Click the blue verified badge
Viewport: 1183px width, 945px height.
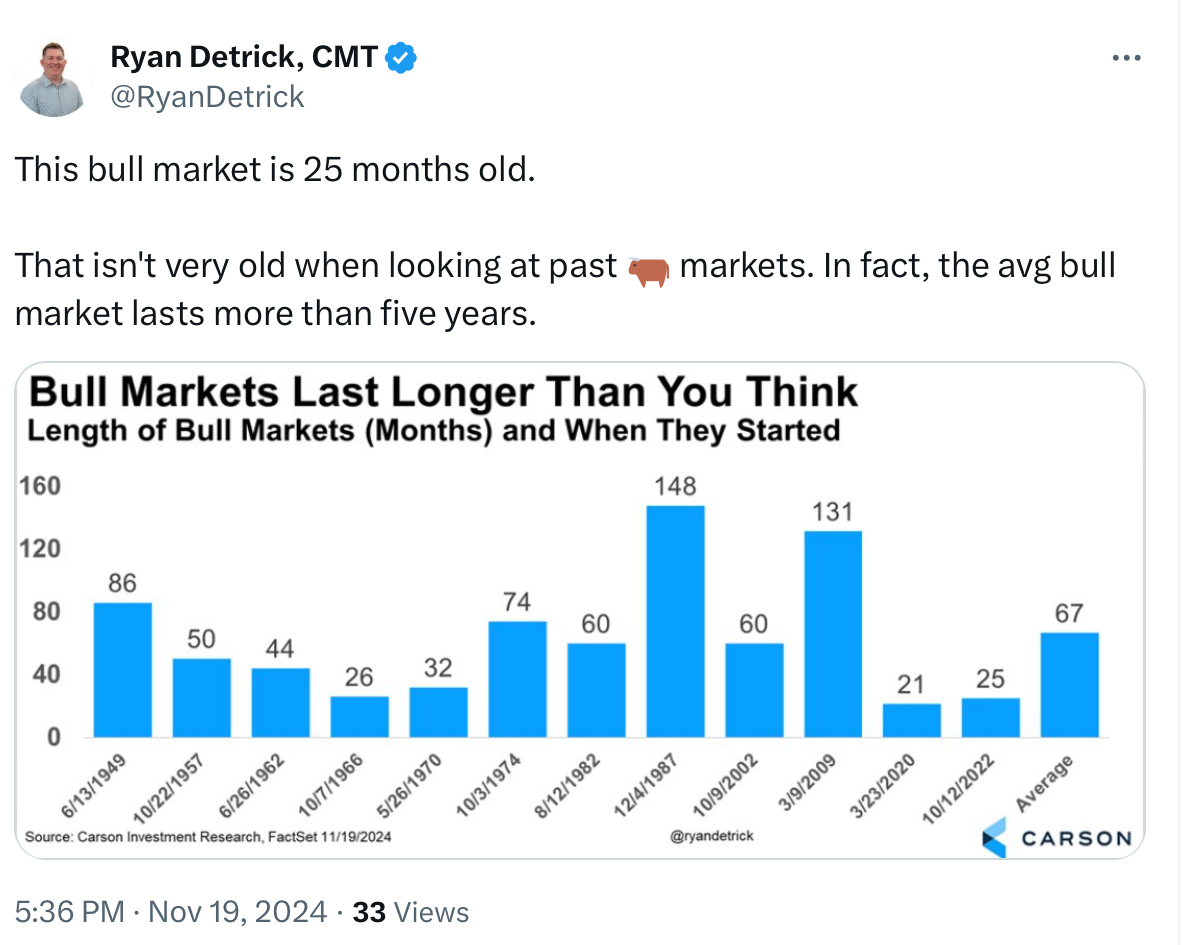click(x=401, y=58)
